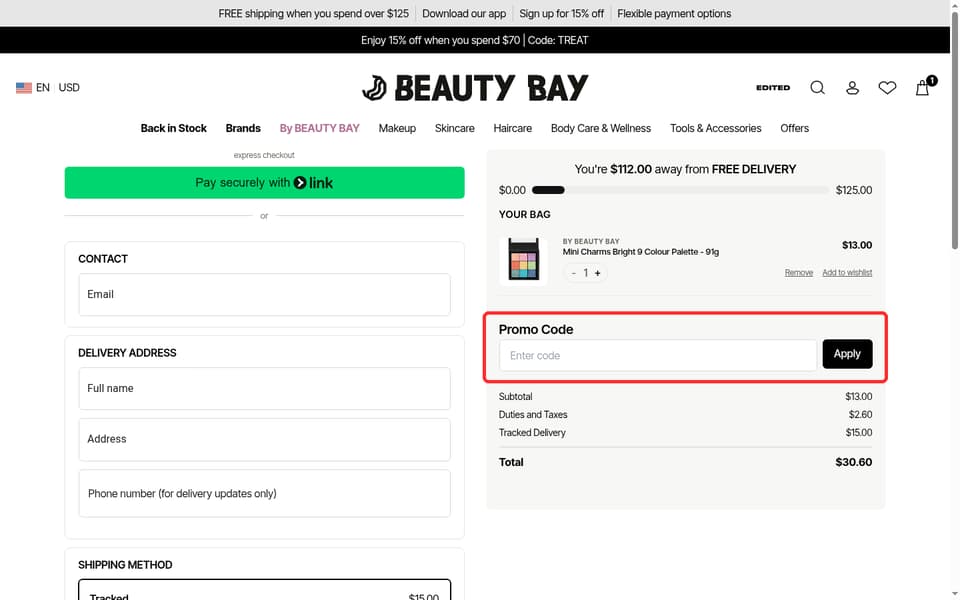Click the Mini Charms palette thumbnail

pos(523,259)
